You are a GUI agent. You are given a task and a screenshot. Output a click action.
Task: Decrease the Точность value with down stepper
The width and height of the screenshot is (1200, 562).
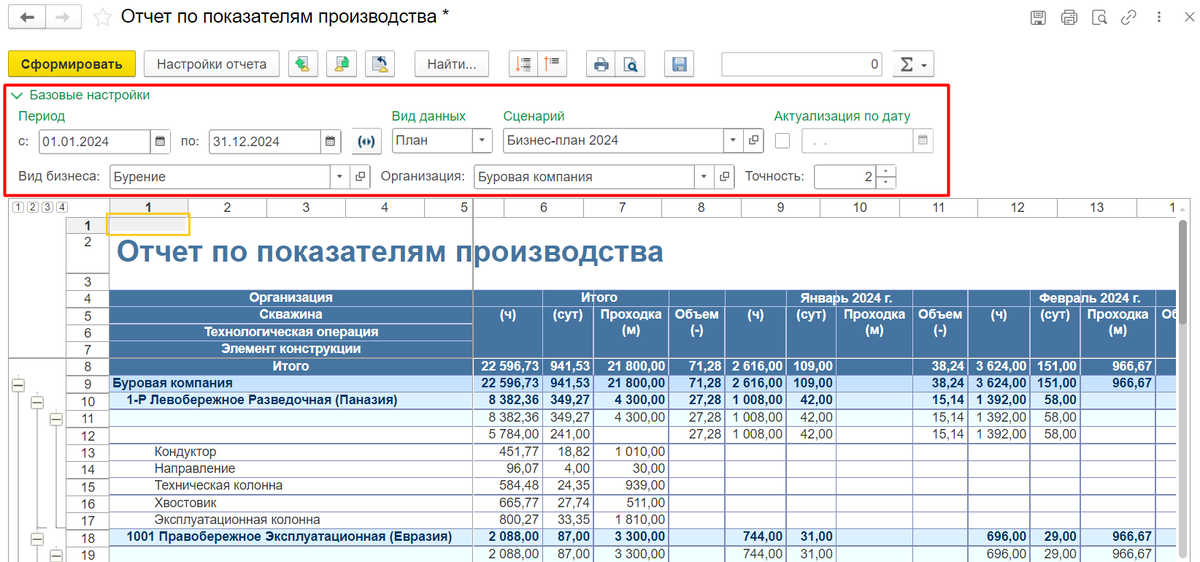[x=887, y=183]
